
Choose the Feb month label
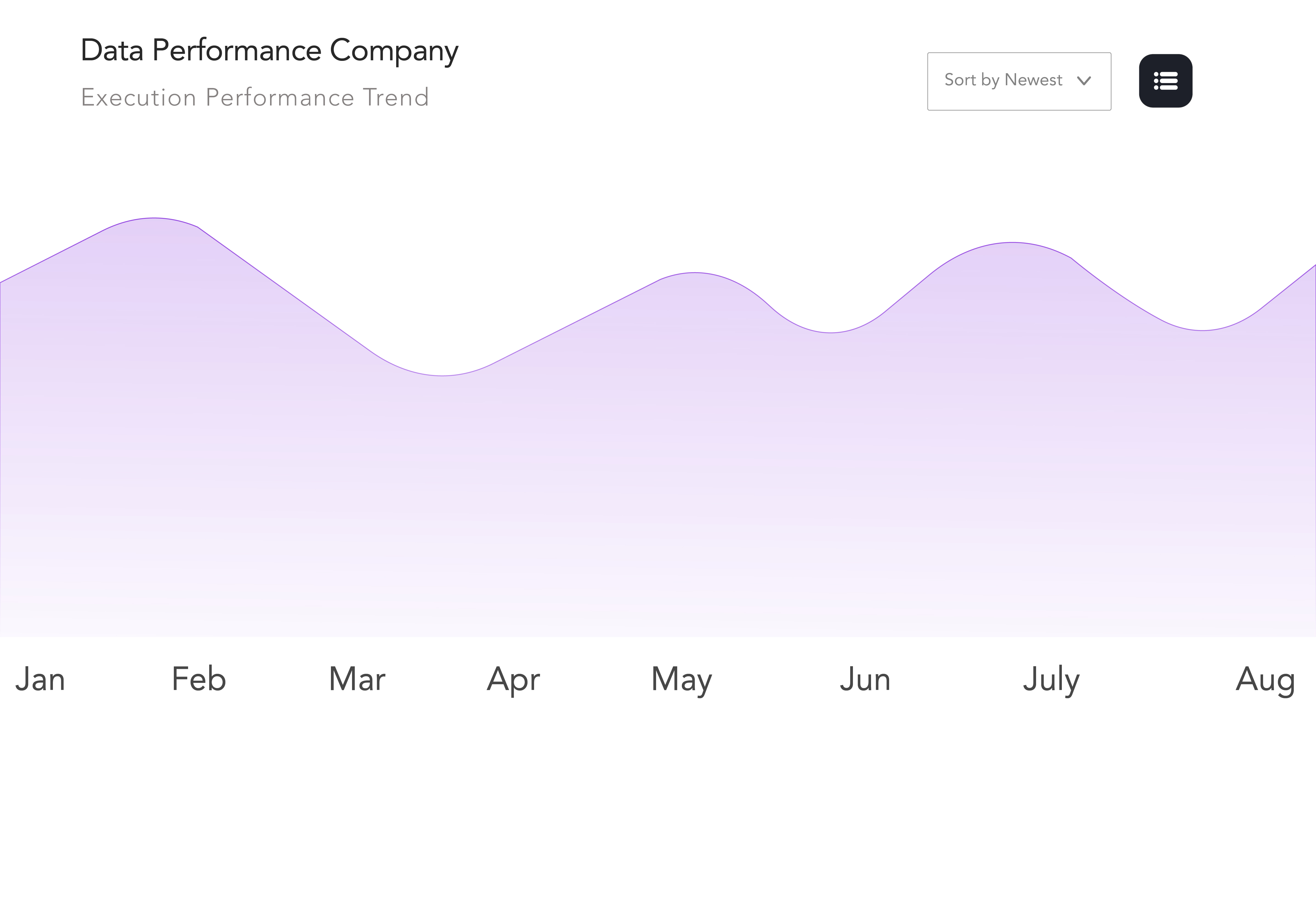(199, 680)
